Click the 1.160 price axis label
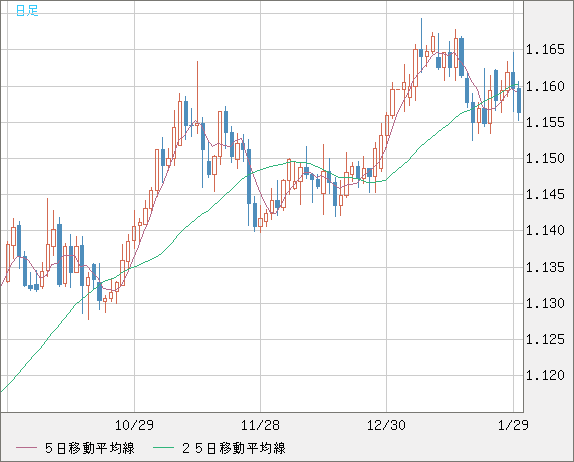The width and height of the screenshot is (574, 462). pyautogui.click(x=545, y=86)
